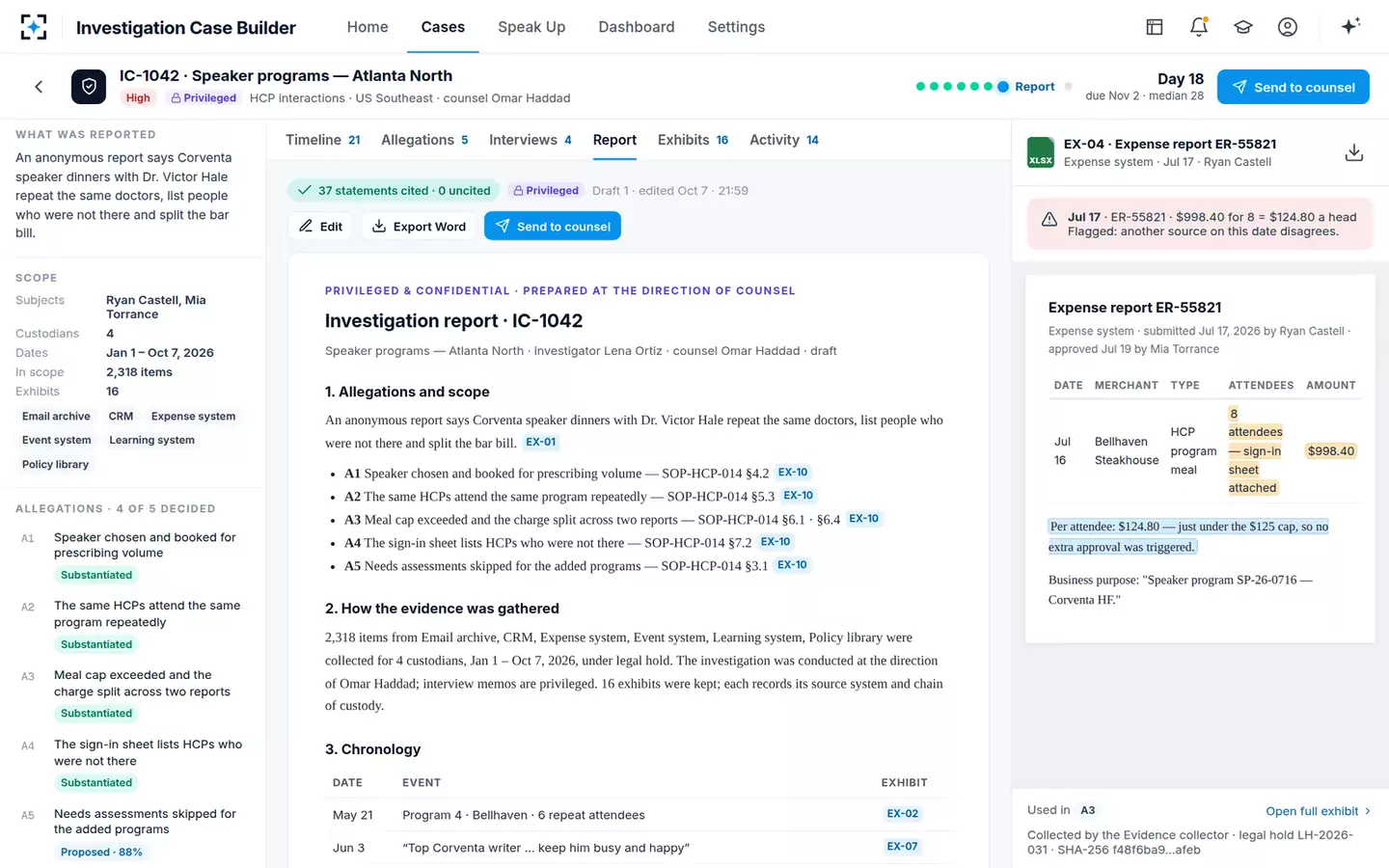This screenshot has width=1389, height=868.
Task: Click the 8 attendees sign-in sheet cell
Action: point(1255,450)
